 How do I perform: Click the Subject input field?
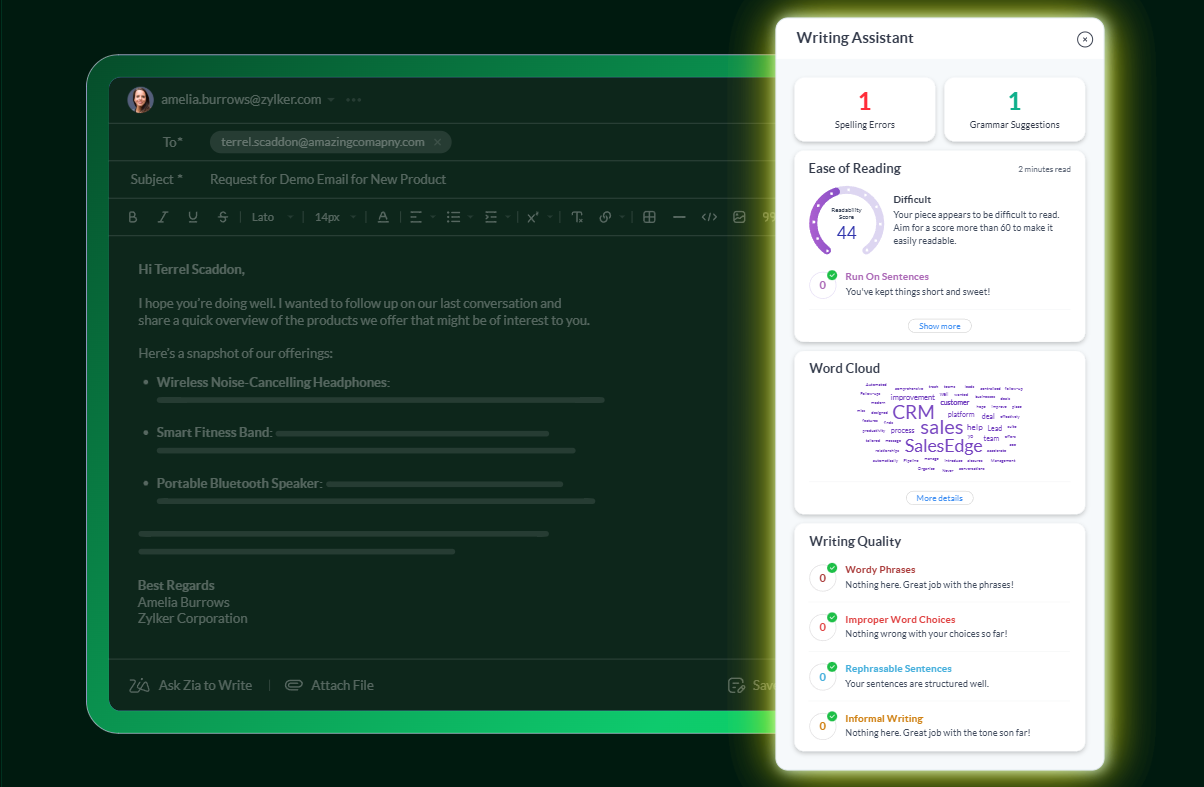point(480,179)
